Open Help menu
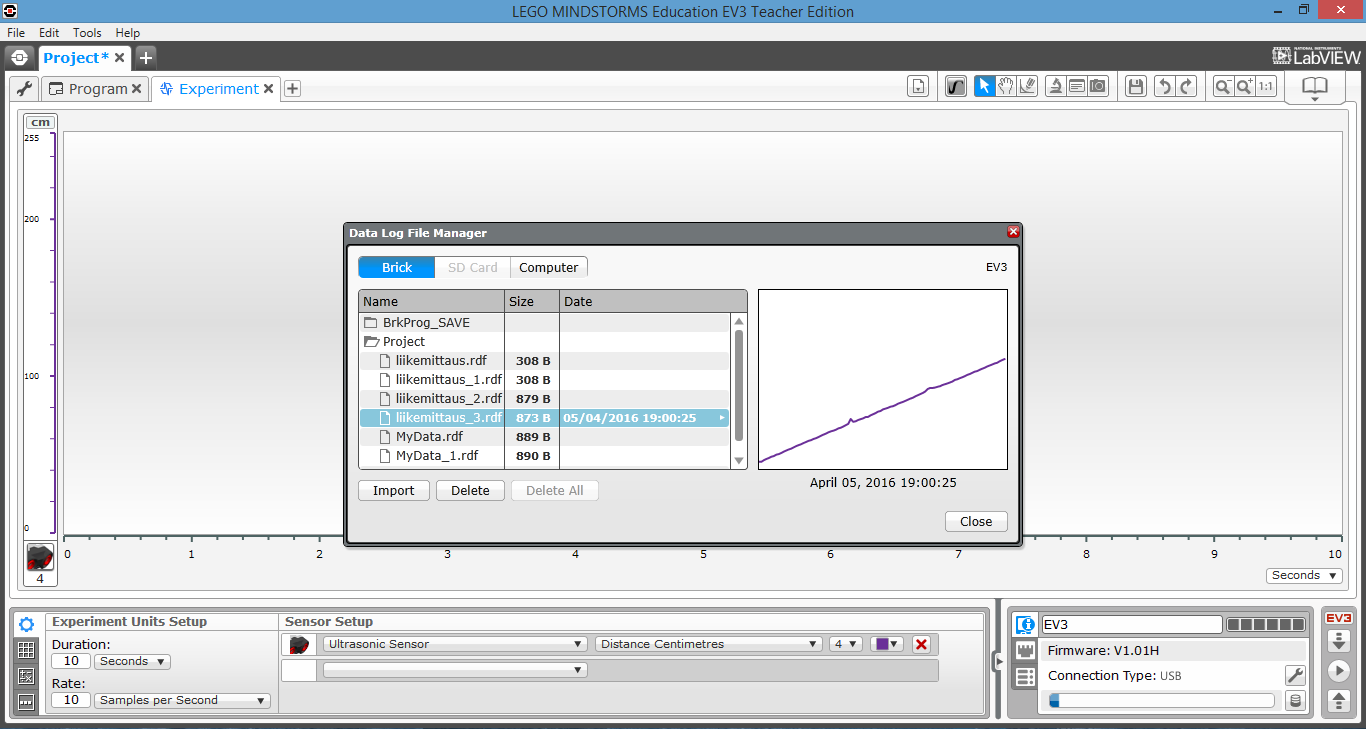This screenshot has width=1366, height=729. coord(128,33)
